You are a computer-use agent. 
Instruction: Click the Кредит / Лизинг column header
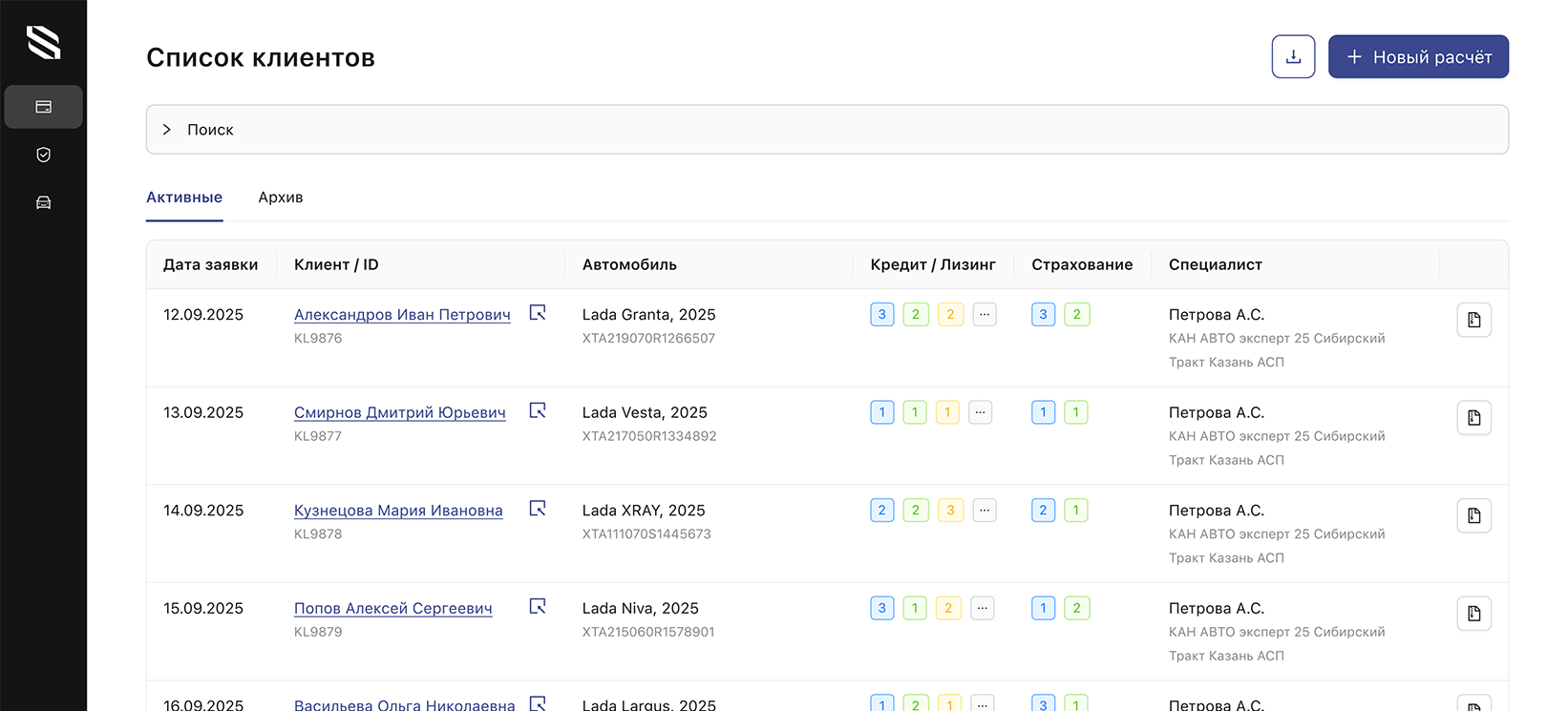pyautogui.click(x=933, y=264)
